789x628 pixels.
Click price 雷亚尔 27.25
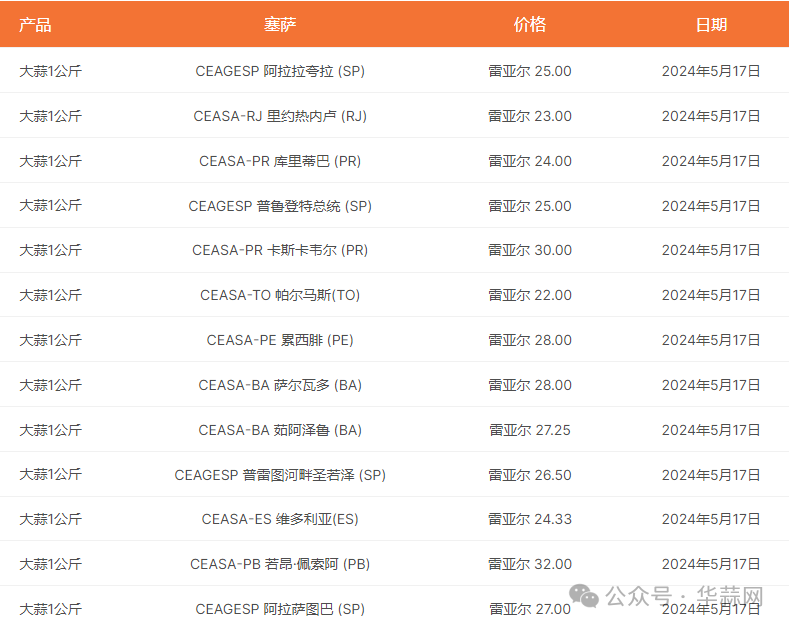[x=530, y=430]
